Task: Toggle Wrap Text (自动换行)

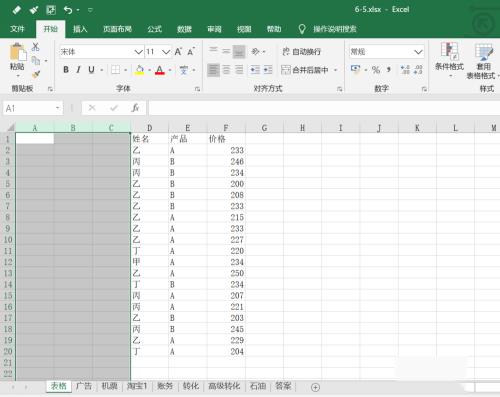Action: [302, 52]
